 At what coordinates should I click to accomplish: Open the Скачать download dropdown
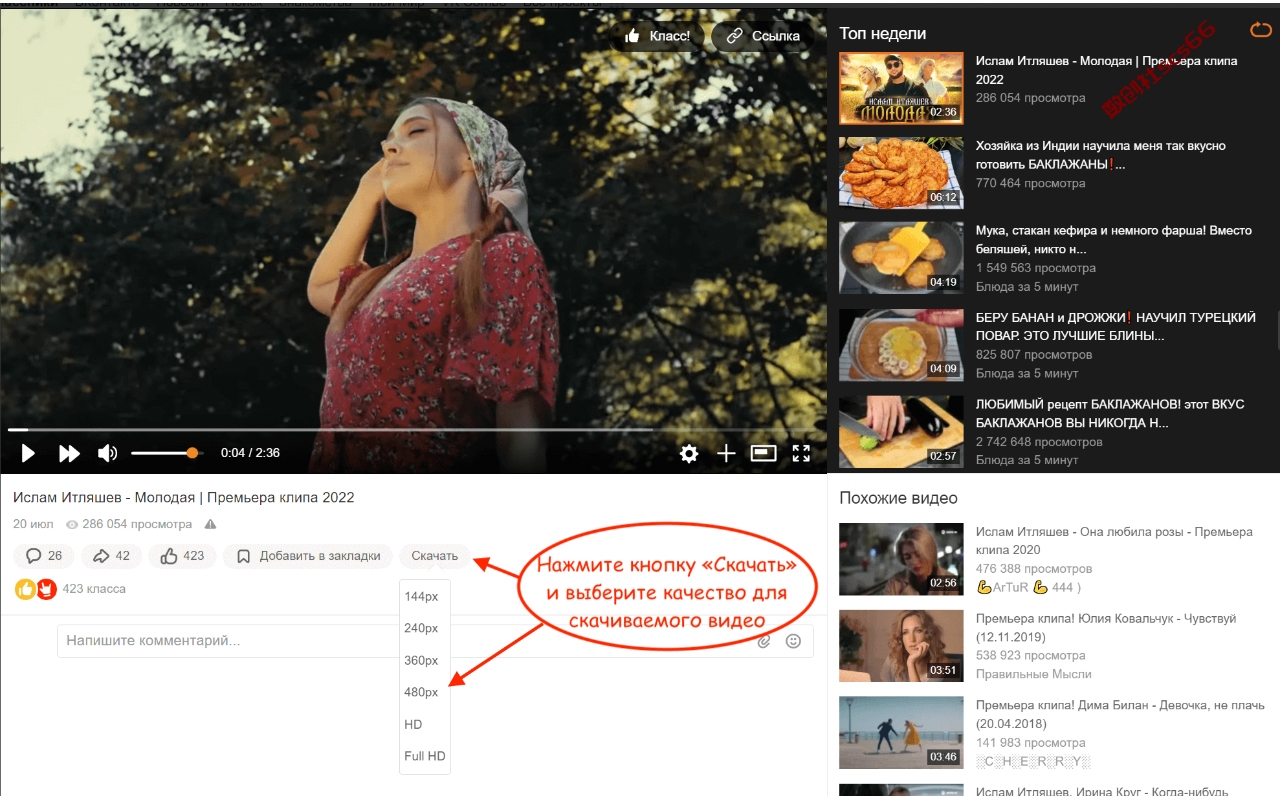[x=434, y=556]
